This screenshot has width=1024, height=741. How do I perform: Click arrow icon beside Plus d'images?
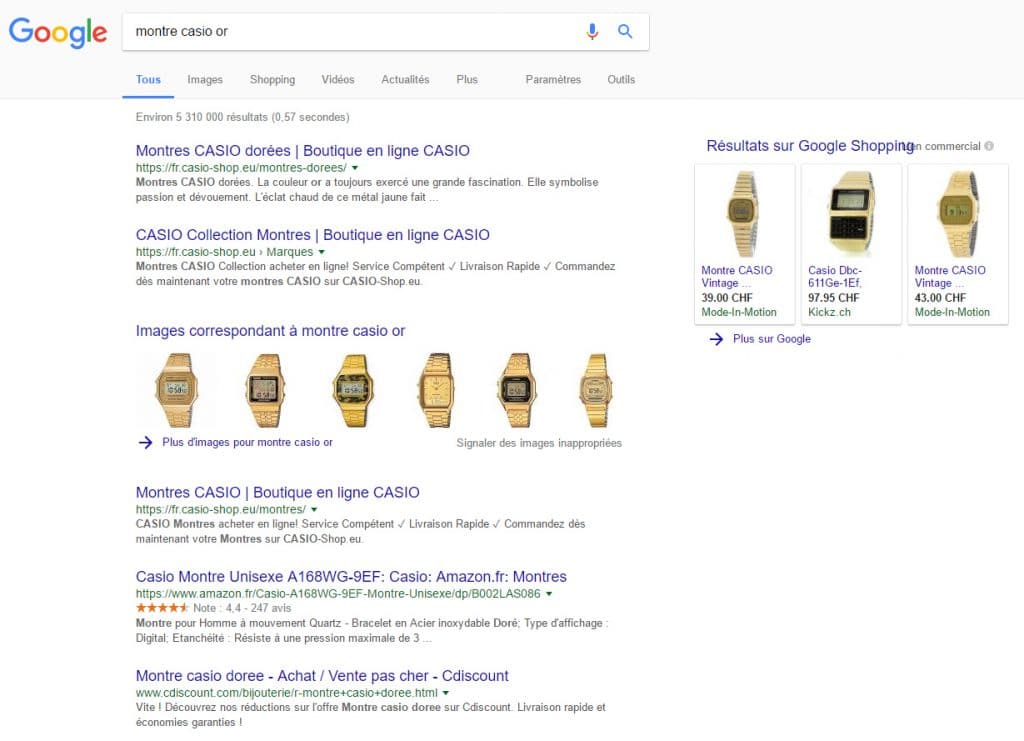coord(146,443)
